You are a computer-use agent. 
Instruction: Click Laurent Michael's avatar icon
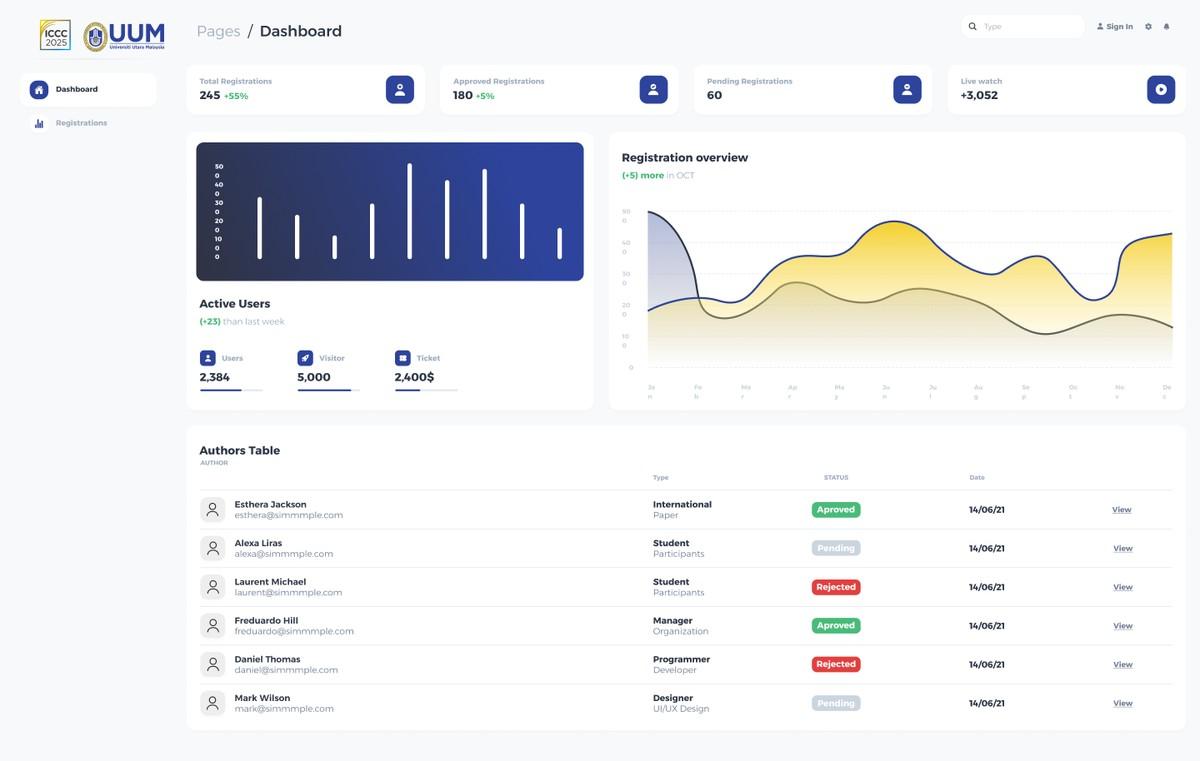pos(212,587)
